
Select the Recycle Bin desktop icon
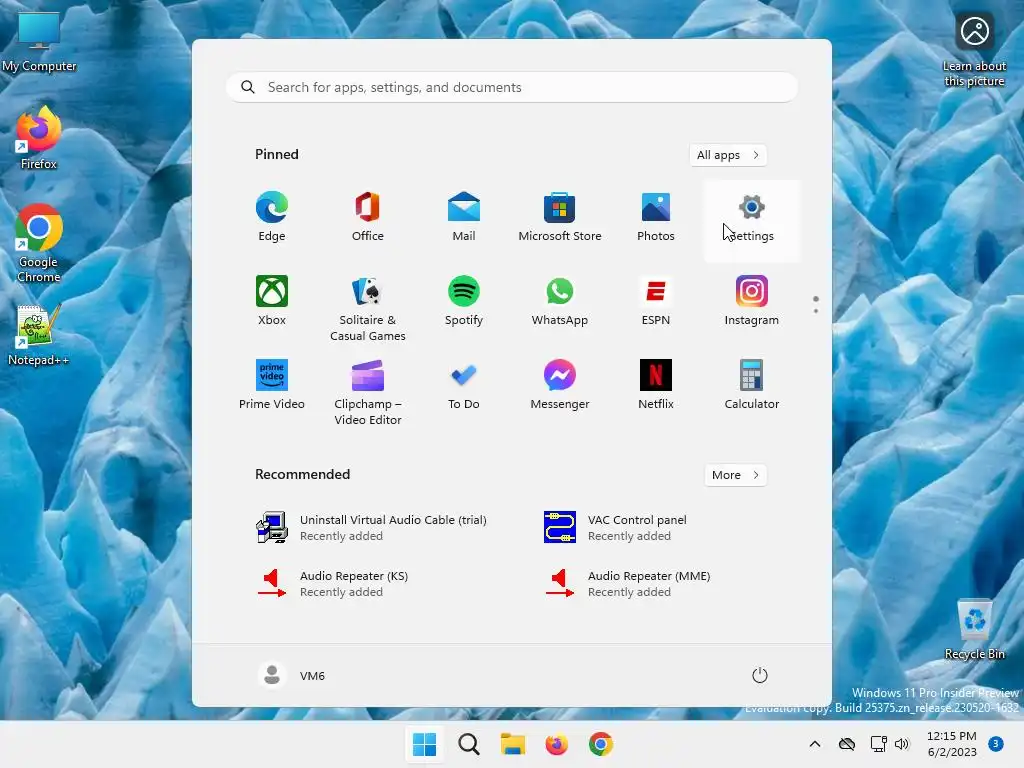[975, 629]
